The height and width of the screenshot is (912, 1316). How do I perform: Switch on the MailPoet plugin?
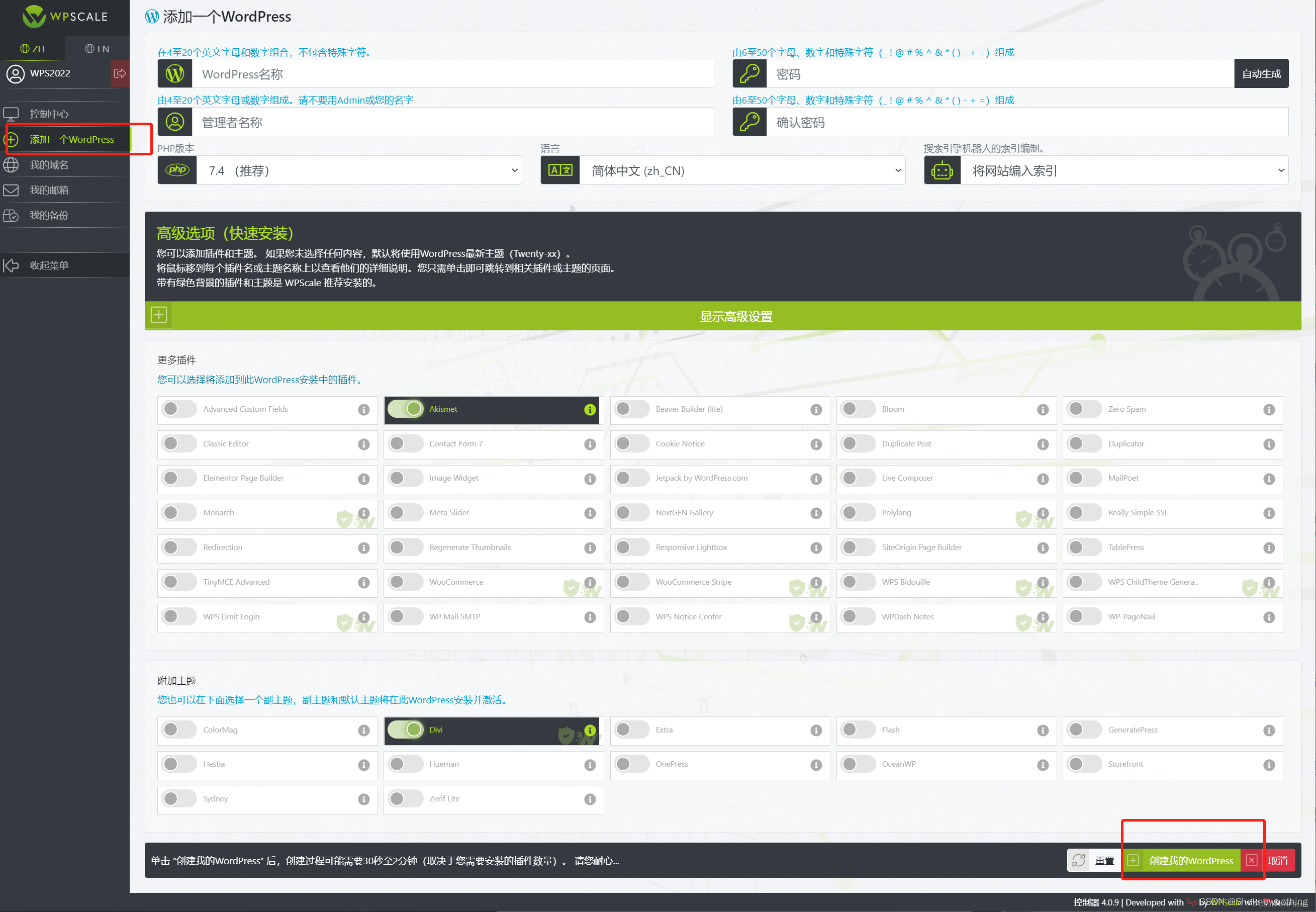(1084, 478)
